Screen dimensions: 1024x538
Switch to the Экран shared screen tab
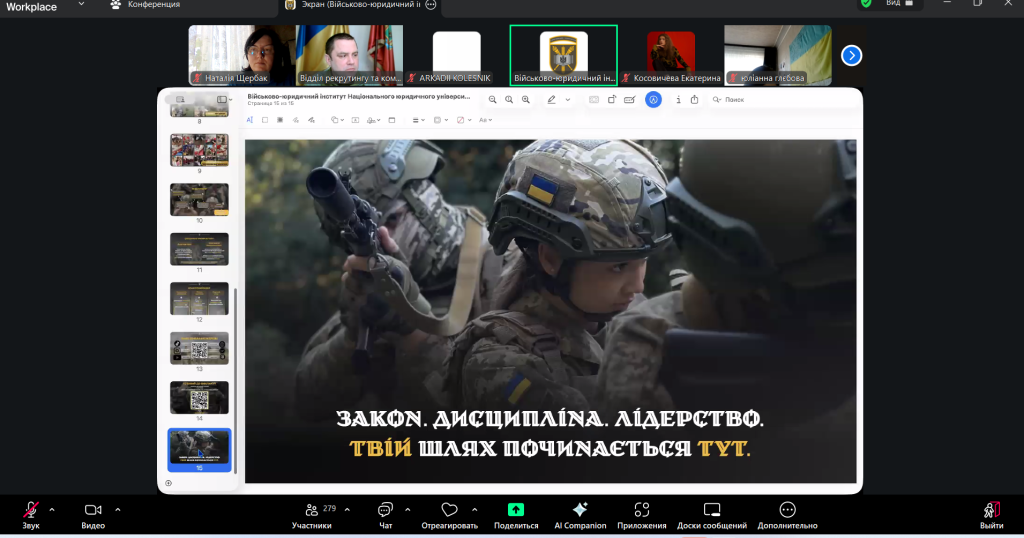[355, 5]
